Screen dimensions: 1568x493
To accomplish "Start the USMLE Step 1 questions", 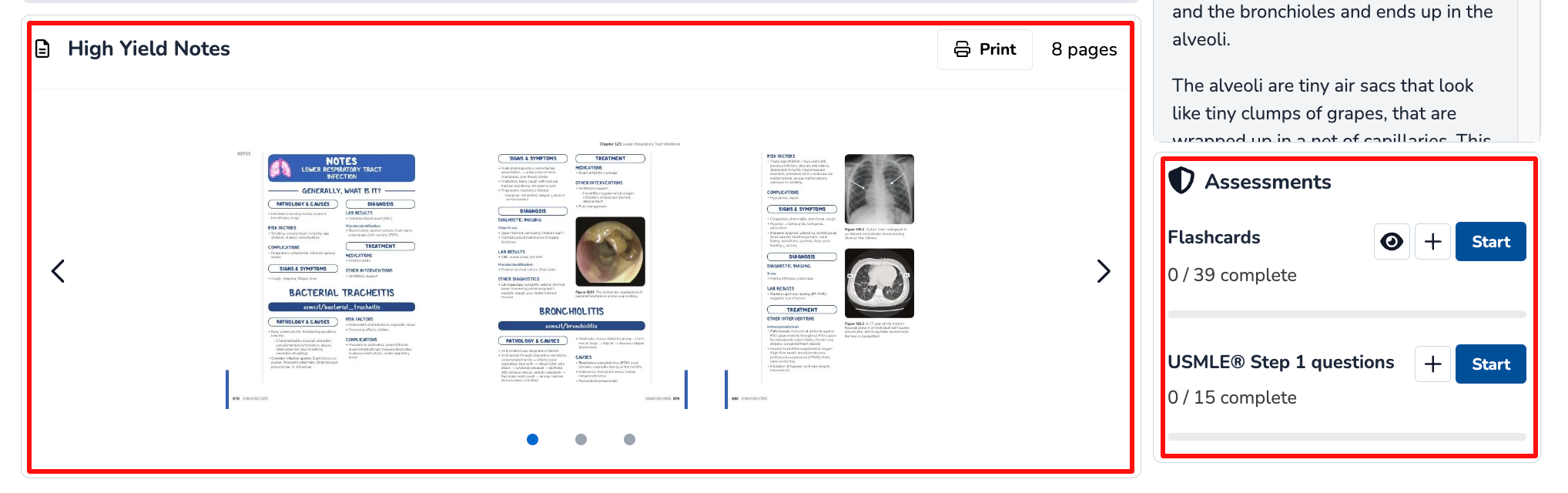I will [x=1490, y=364].
